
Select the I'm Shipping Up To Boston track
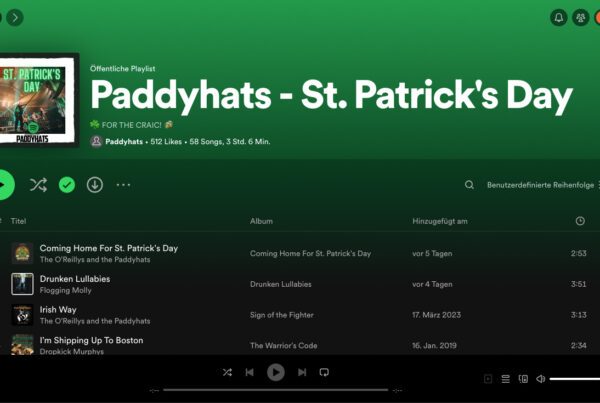91,340
